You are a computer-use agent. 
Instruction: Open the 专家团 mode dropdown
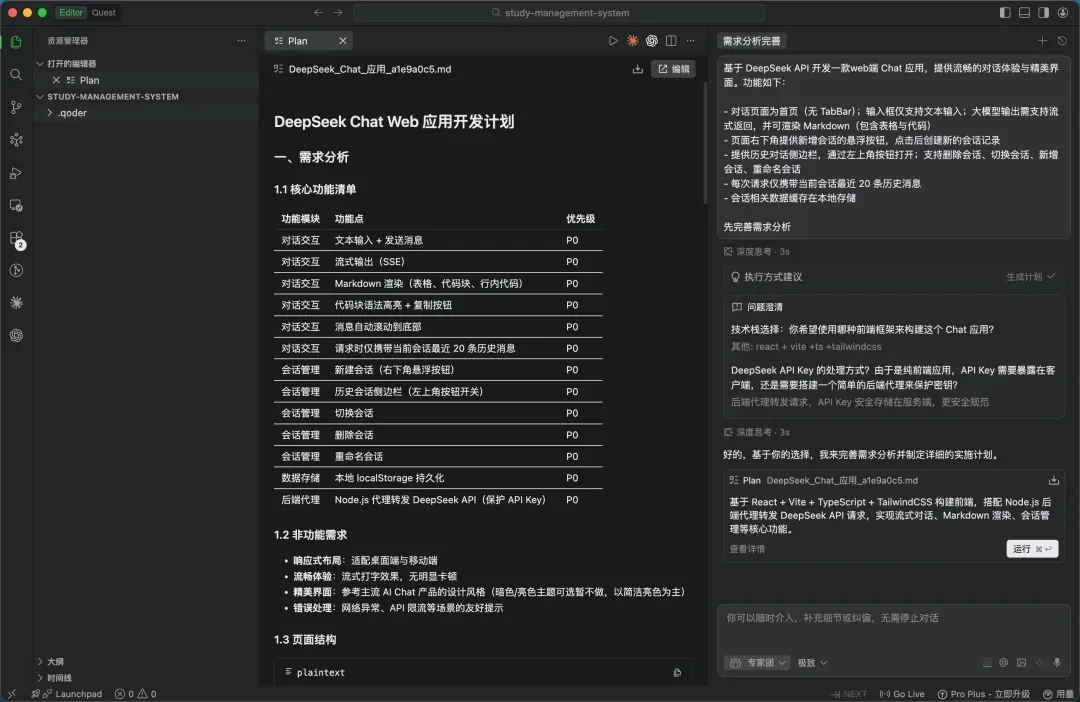point(757,662)
